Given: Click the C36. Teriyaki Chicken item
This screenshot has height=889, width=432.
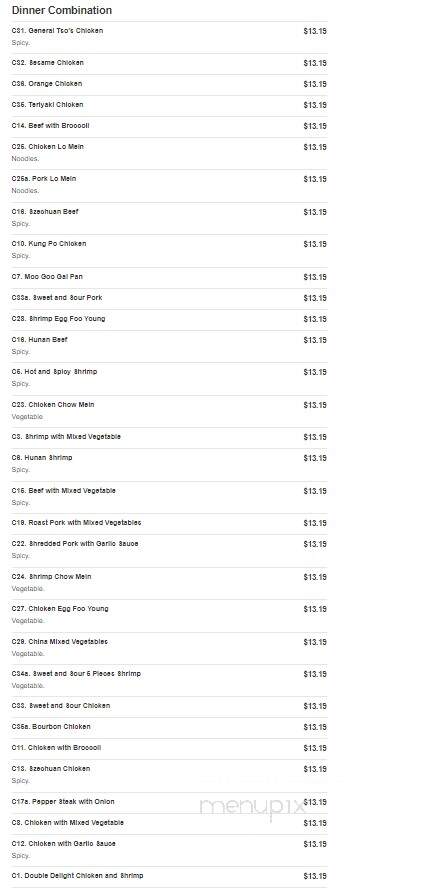Looking at the screenshot, I should pyautogui.click(x=170, y=105).
